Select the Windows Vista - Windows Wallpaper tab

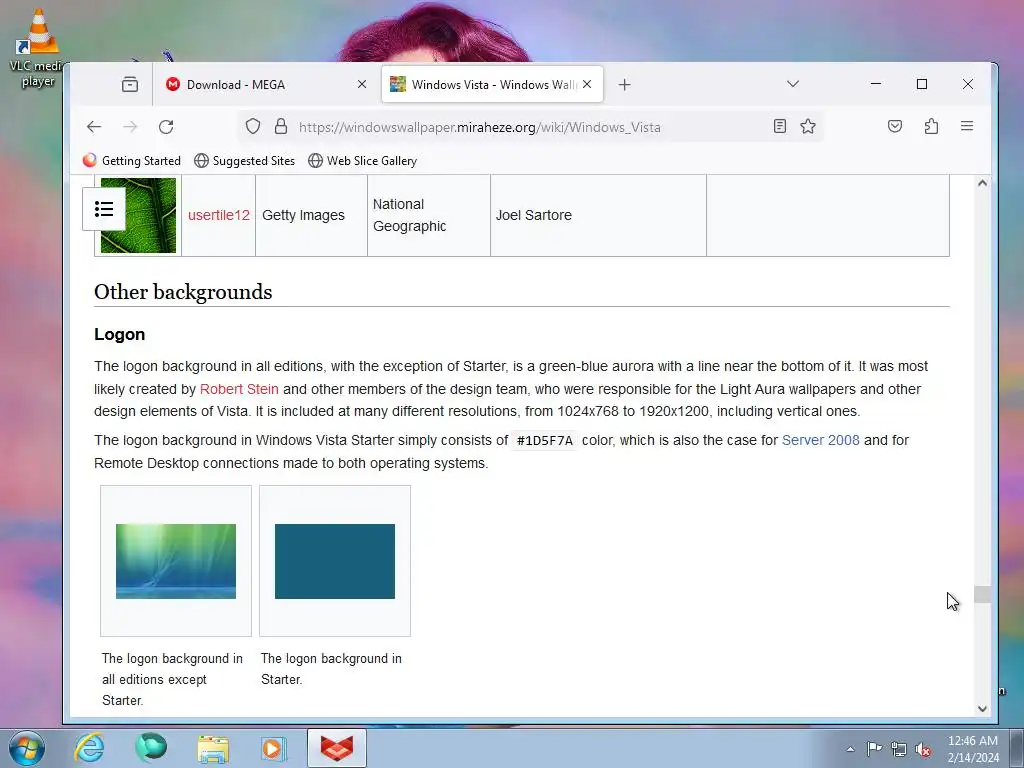[x=492, y=84]
